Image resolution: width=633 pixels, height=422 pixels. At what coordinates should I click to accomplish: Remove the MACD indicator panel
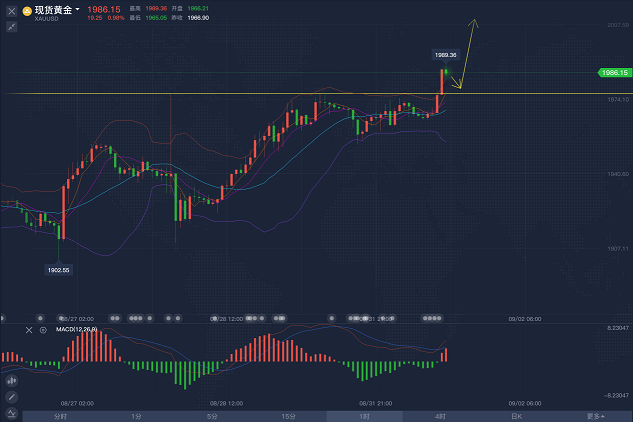[x=29, y=329]
